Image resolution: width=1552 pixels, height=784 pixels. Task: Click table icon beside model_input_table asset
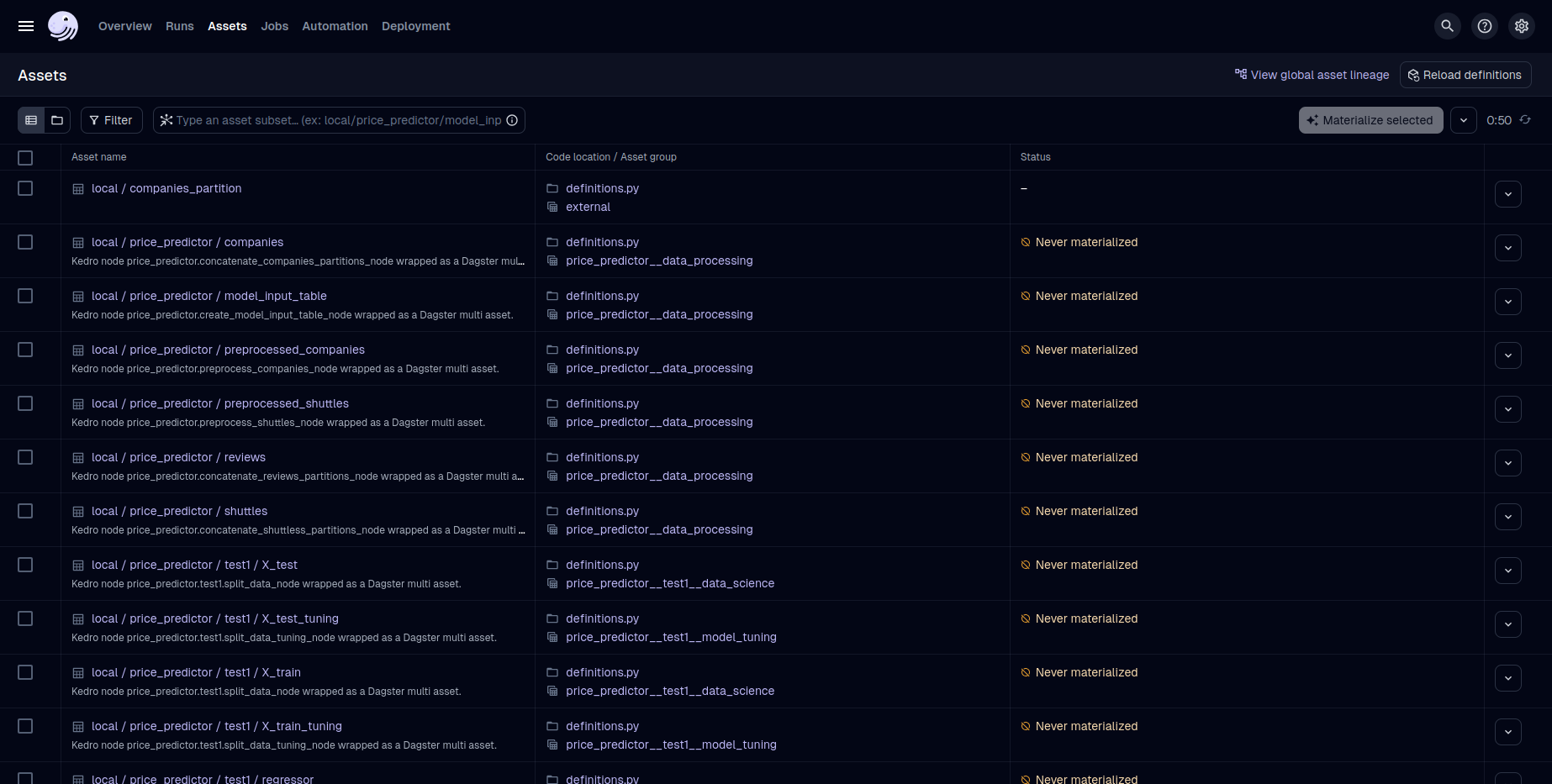tap(78, 297)
